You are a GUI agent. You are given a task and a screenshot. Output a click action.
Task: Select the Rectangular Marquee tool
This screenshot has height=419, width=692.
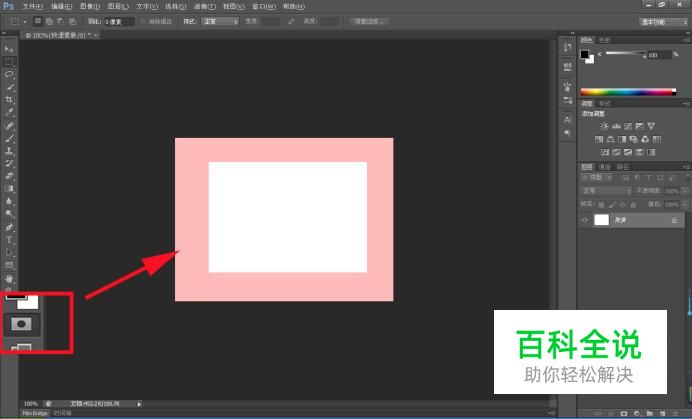tap(9, 62)
